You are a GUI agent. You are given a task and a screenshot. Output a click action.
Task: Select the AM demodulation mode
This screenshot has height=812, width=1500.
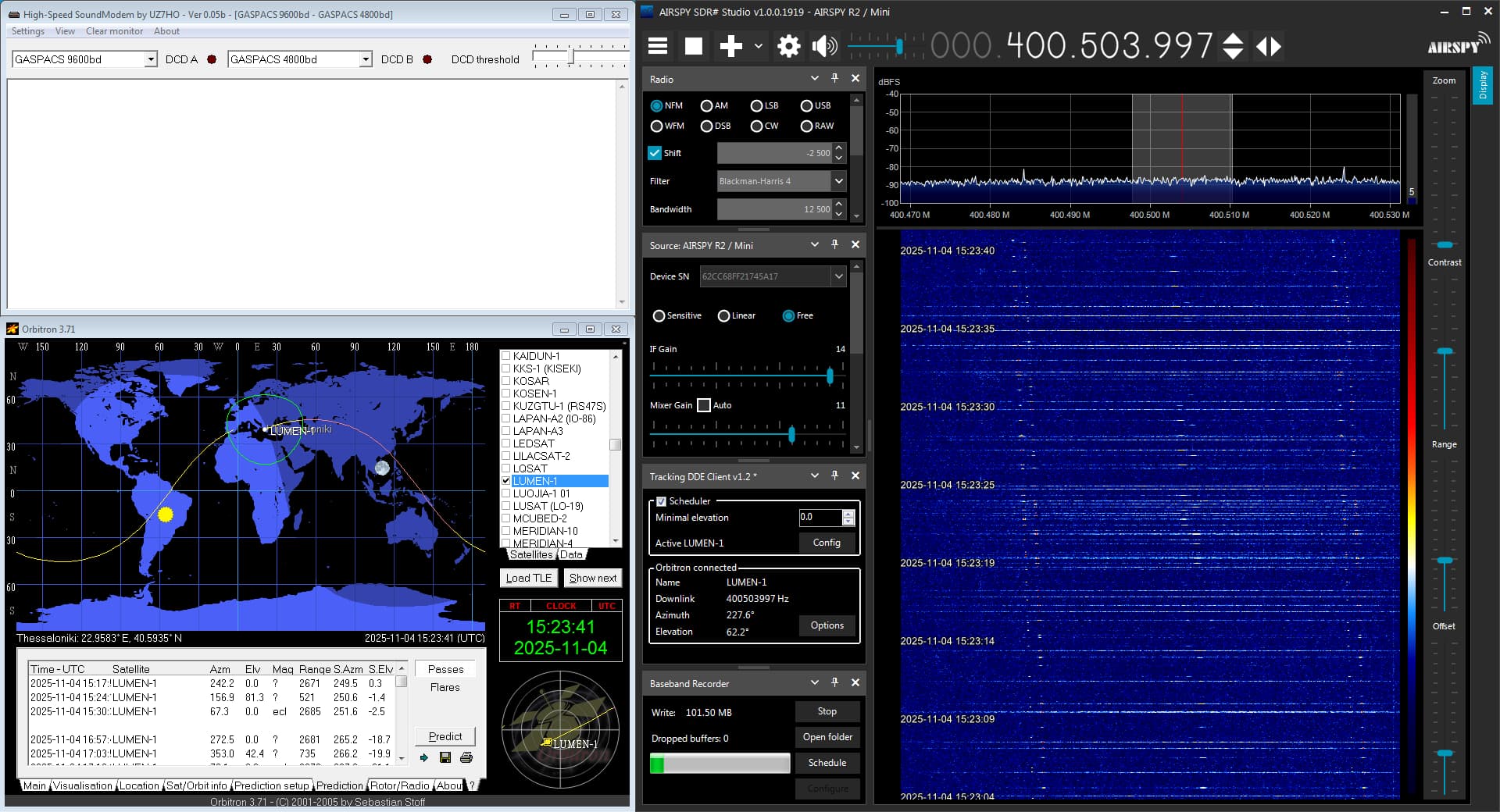pyautogui.click(x=707, y=106)
